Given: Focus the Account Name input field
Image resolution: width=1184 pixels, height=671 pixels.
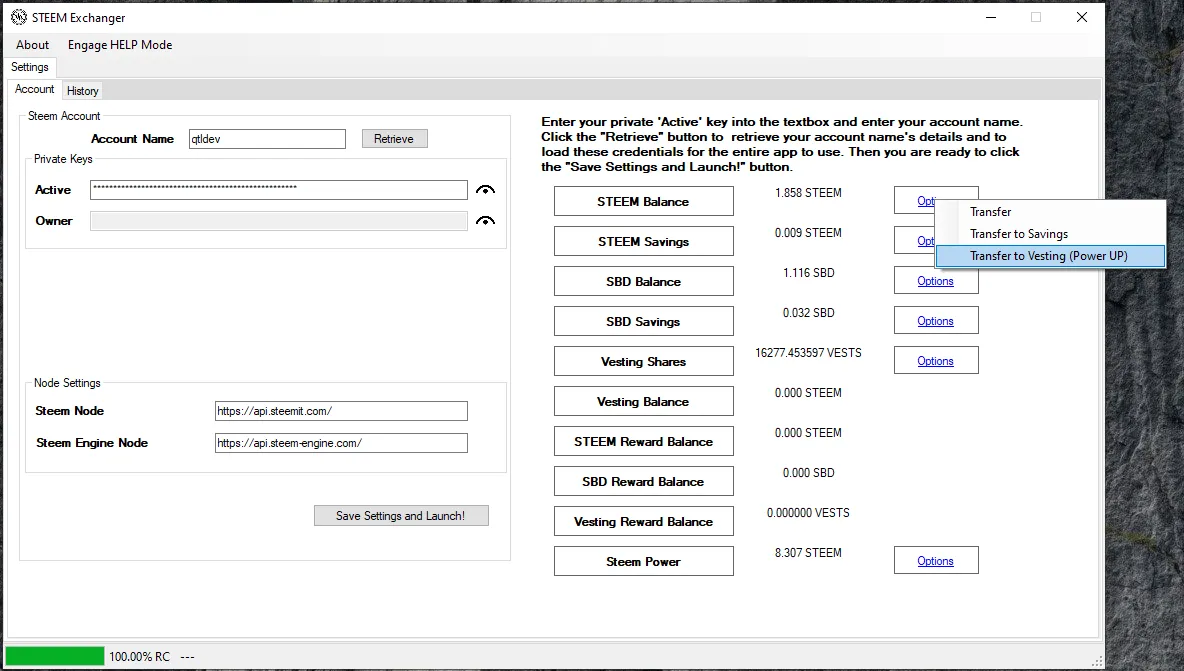Looking at the screenshot, I should coord(267,139).
